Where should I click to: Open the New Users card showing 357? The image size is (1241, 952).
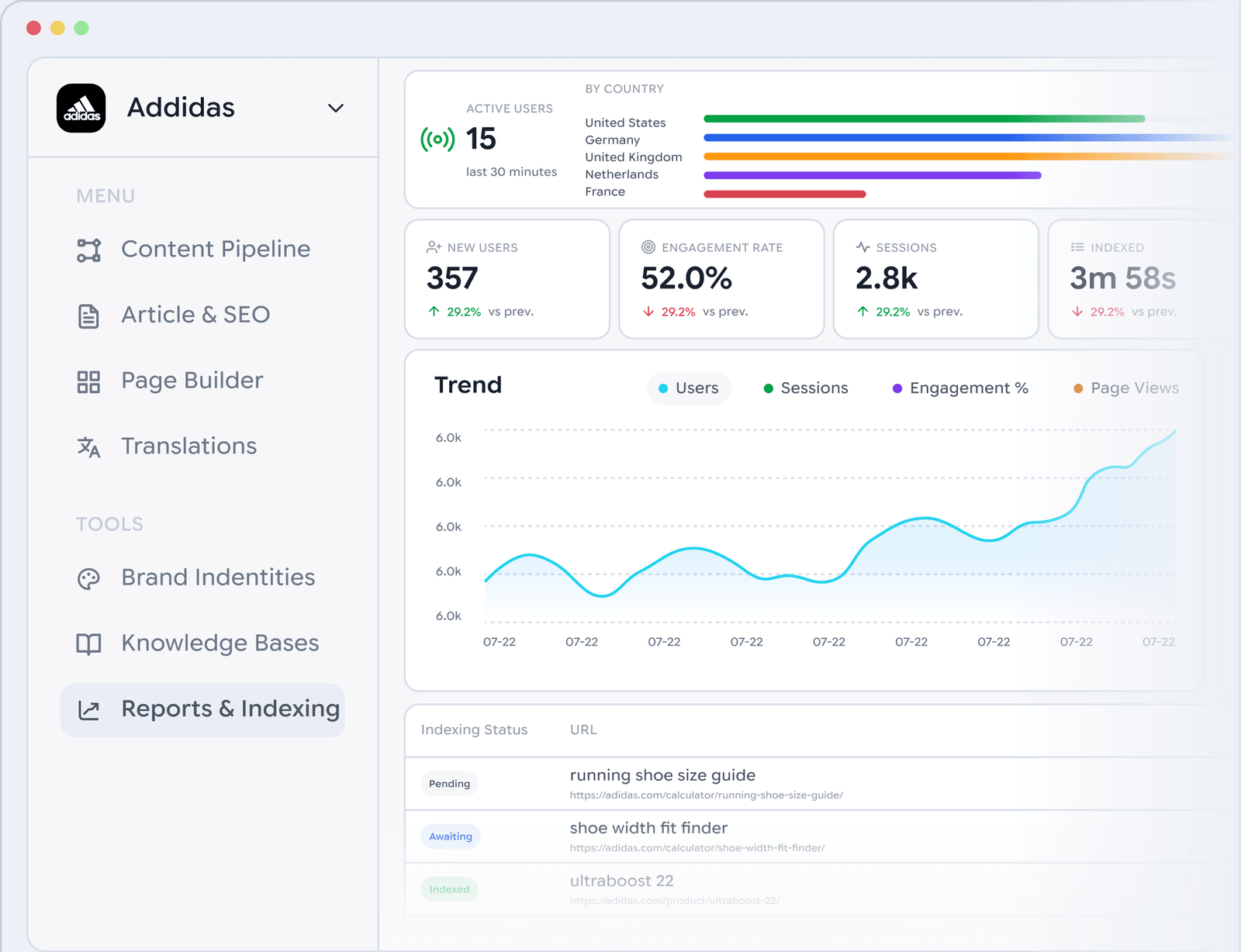click(507, 279)
